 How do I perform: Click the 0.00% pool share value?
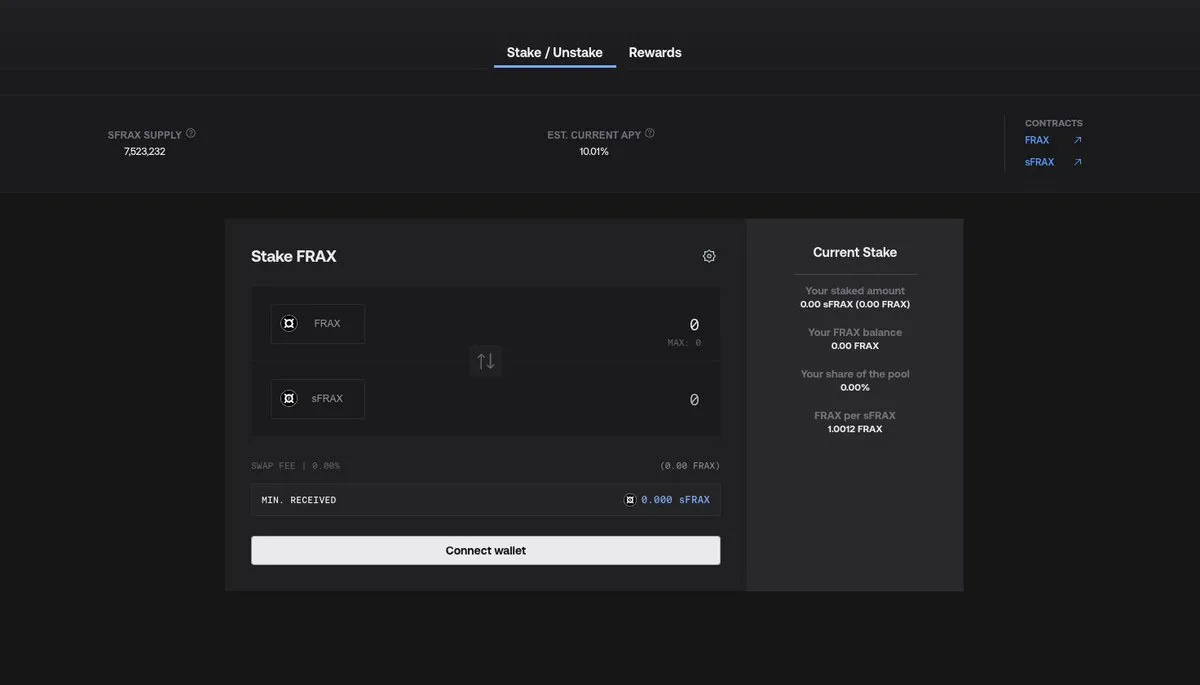pyautogui.click(x=855, y=387)
